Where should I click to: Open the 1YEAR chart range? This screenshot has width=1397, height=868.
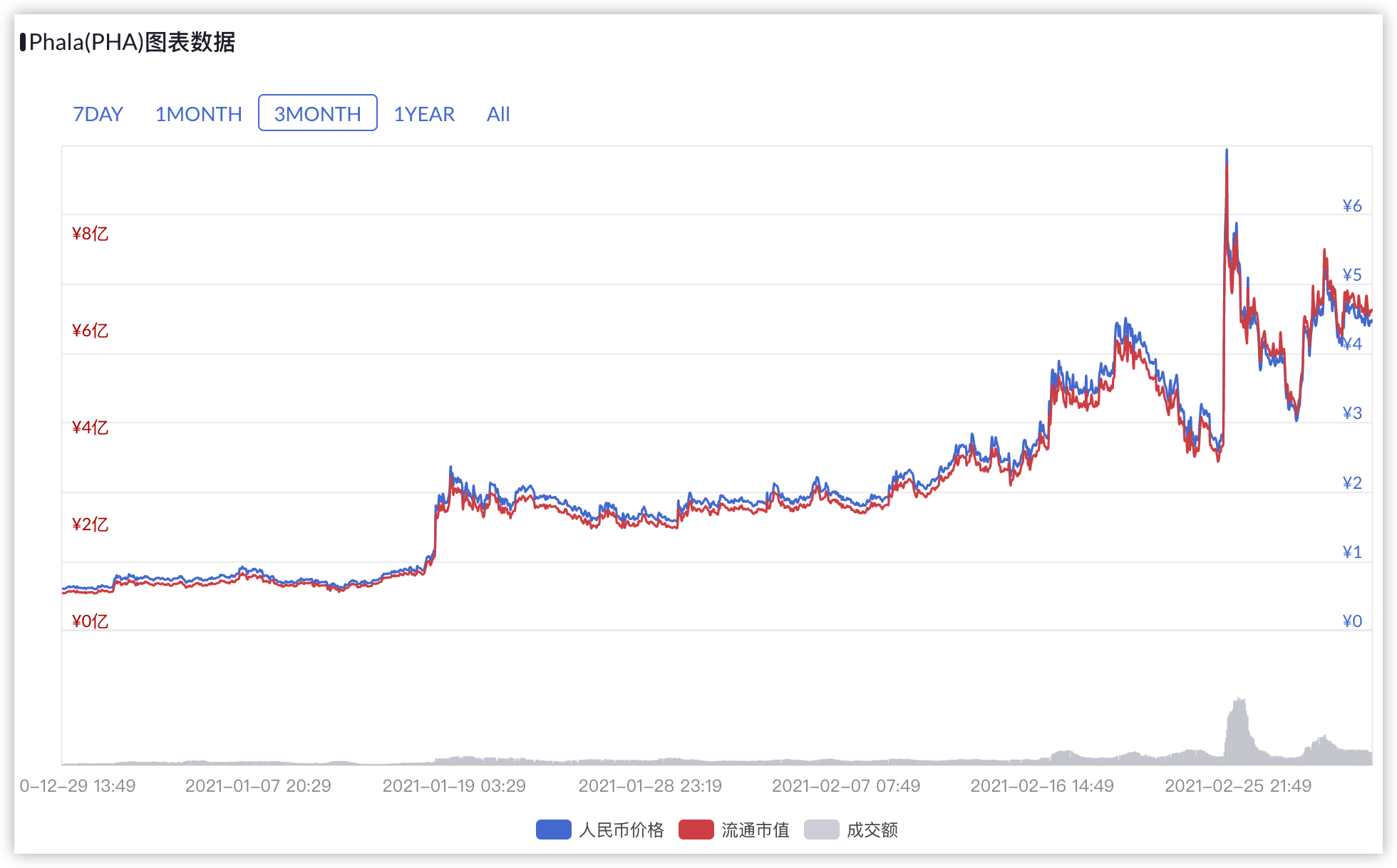424,114
